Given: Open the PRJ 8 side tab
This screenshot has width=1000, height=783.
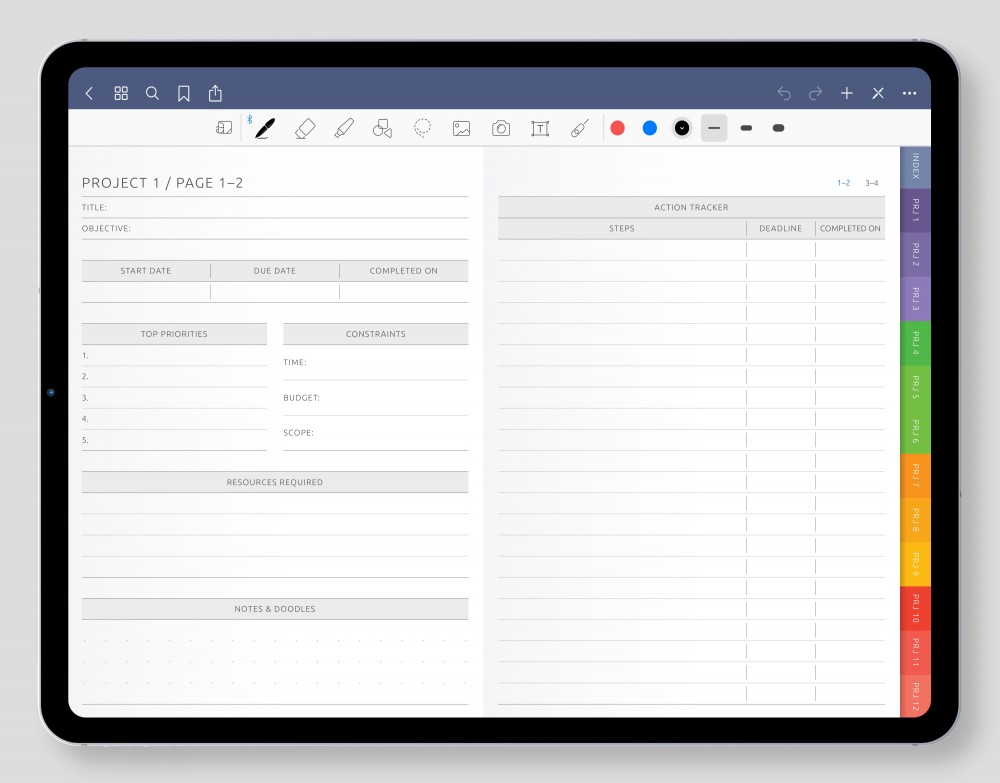Looking at the screenshot, I should point(915,520).
